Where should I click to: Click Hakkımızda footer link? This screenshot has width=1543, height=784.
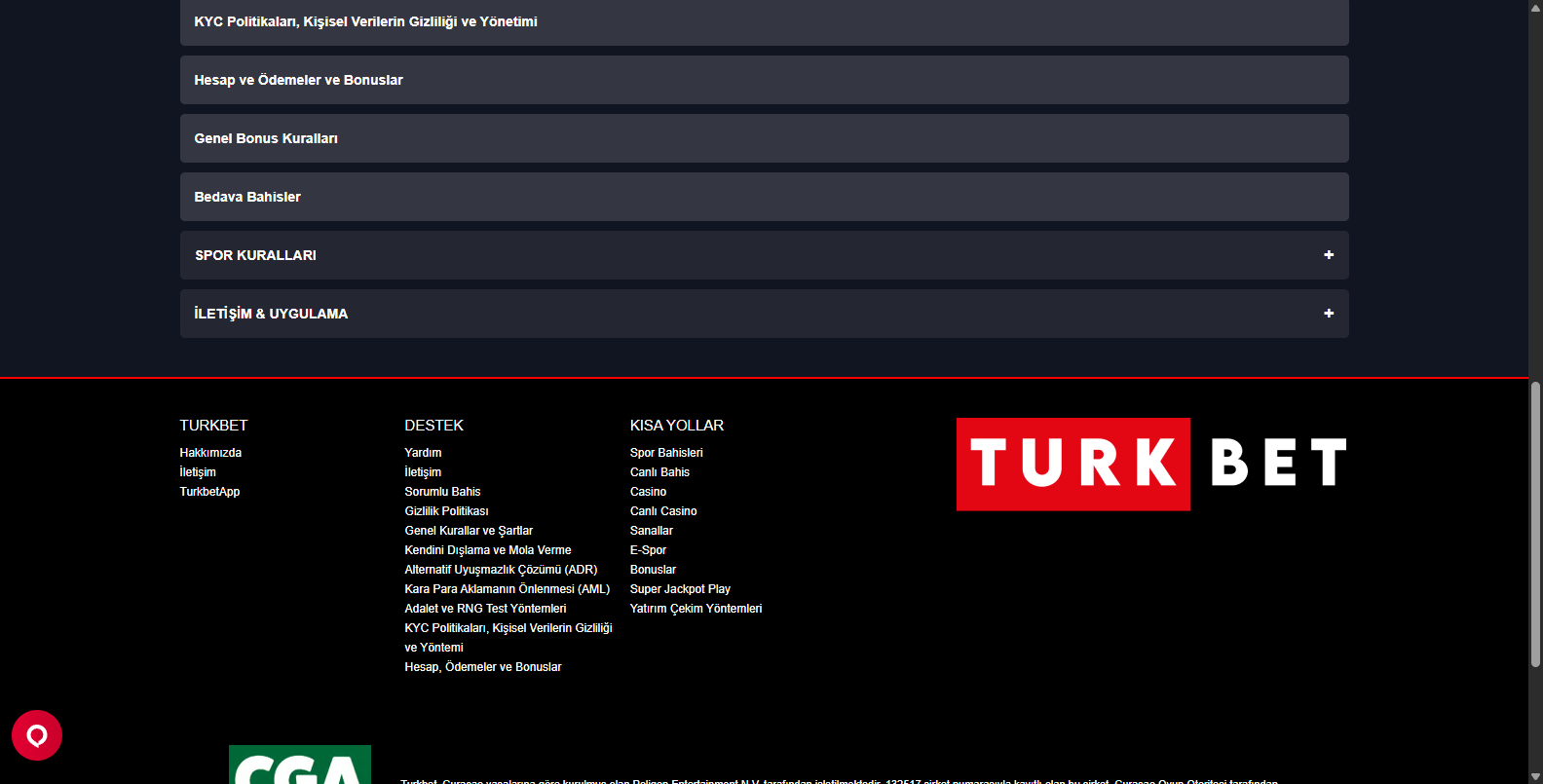[210, 453]
